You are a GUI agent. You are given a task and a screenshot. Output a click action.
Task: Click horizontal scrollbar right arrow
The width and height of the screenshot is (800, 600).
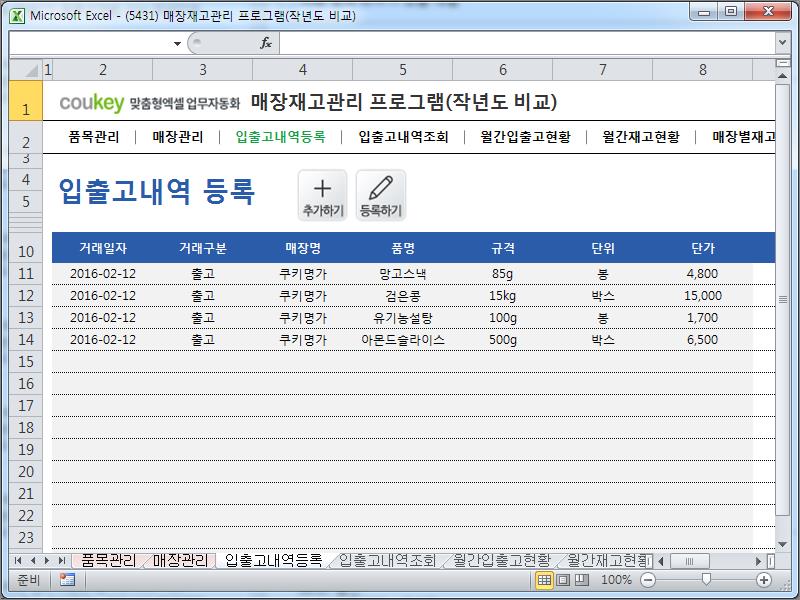point(759,561)
